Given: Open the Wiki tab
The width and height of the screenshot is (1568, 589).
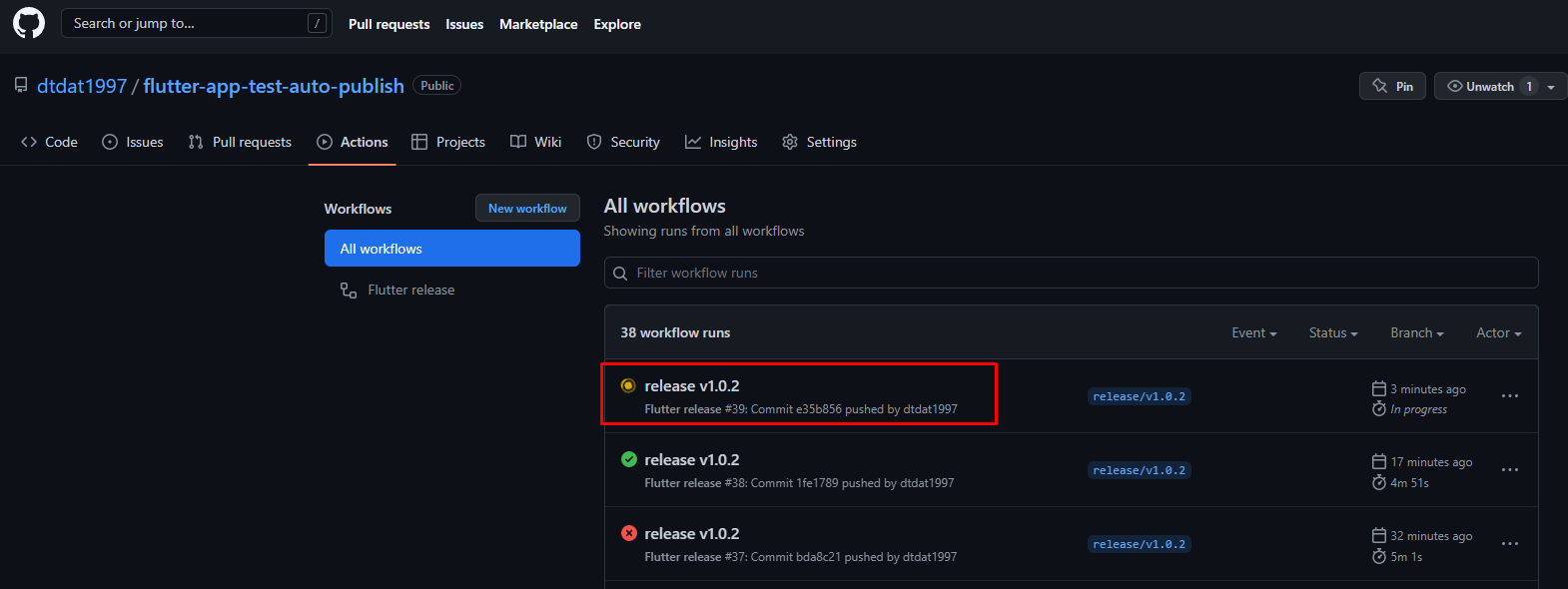Looking at the screenshot, I should [x=536, y=142].
